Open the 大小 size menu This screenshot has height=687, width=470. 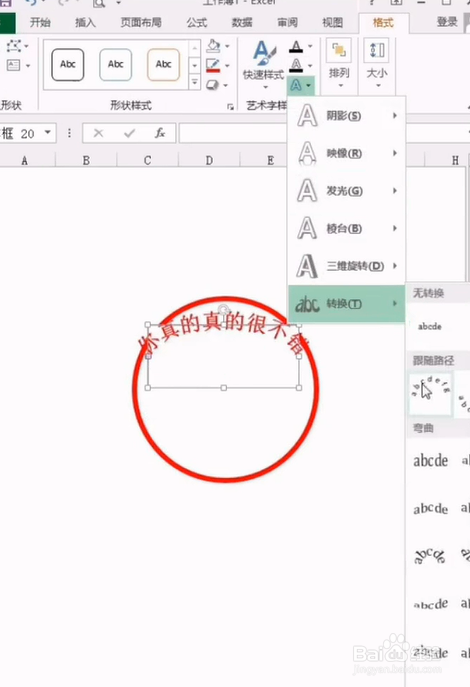[377, 64]
